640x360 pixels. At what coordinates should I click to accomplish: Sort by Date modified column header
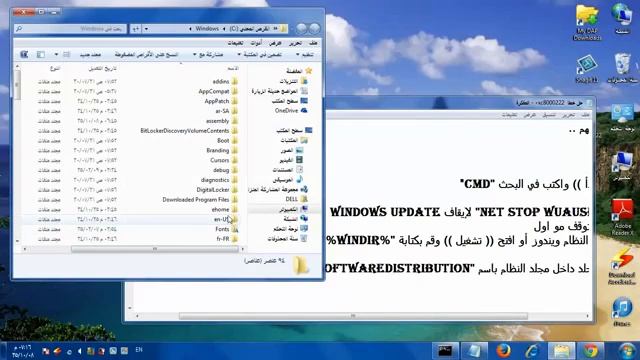pos(102,68)
